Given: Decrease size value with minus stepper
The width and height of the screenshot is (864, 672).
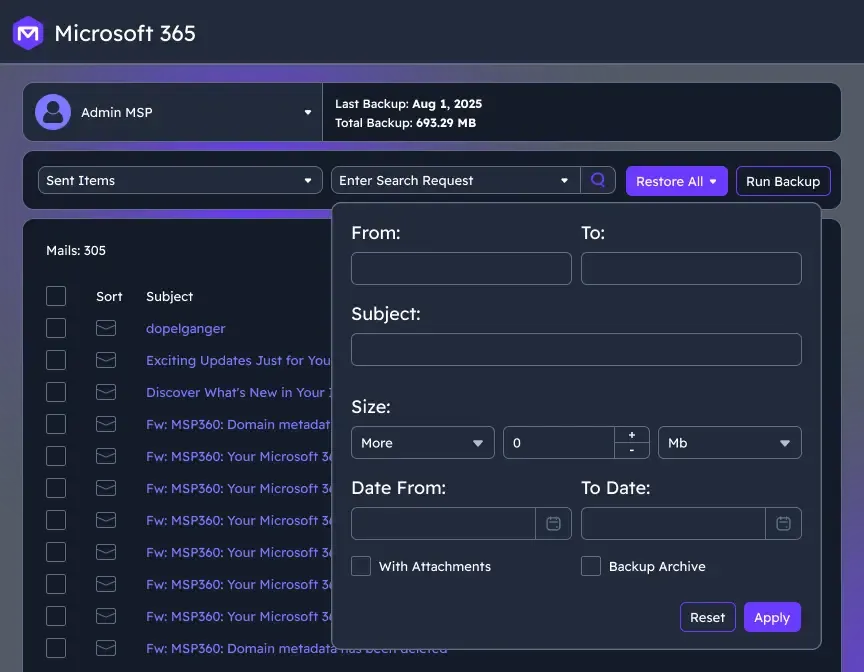Looking at the screenshot, I should coord(631,451).
